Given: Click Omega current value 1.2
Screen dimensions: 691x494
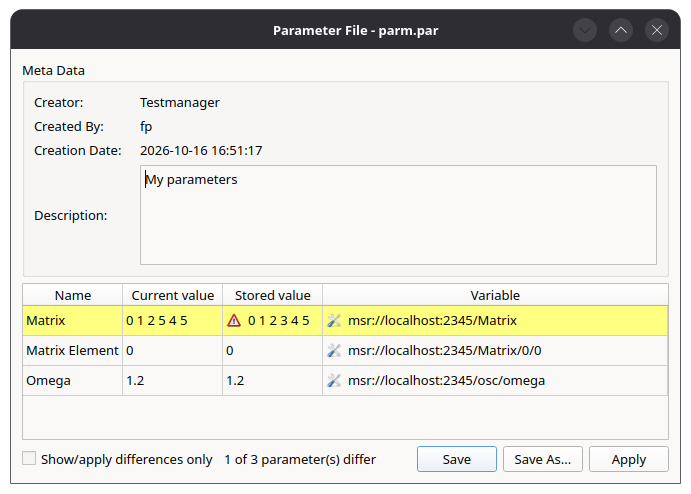Looking at the screenshot, I should pos(173,380).
